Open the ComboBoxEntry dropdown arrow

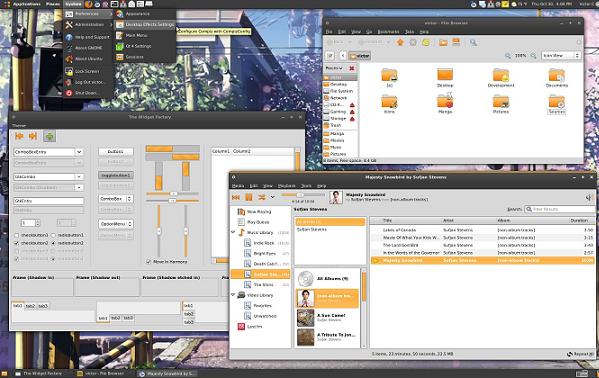[x=79, y=152]
